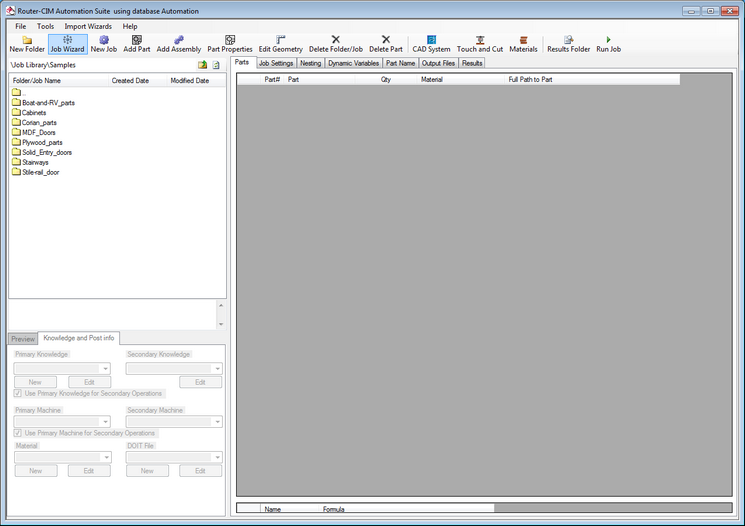Sort by Folder/Job Name column header
The width and height of the screenshot is (745, 526).
coord(59,81)
